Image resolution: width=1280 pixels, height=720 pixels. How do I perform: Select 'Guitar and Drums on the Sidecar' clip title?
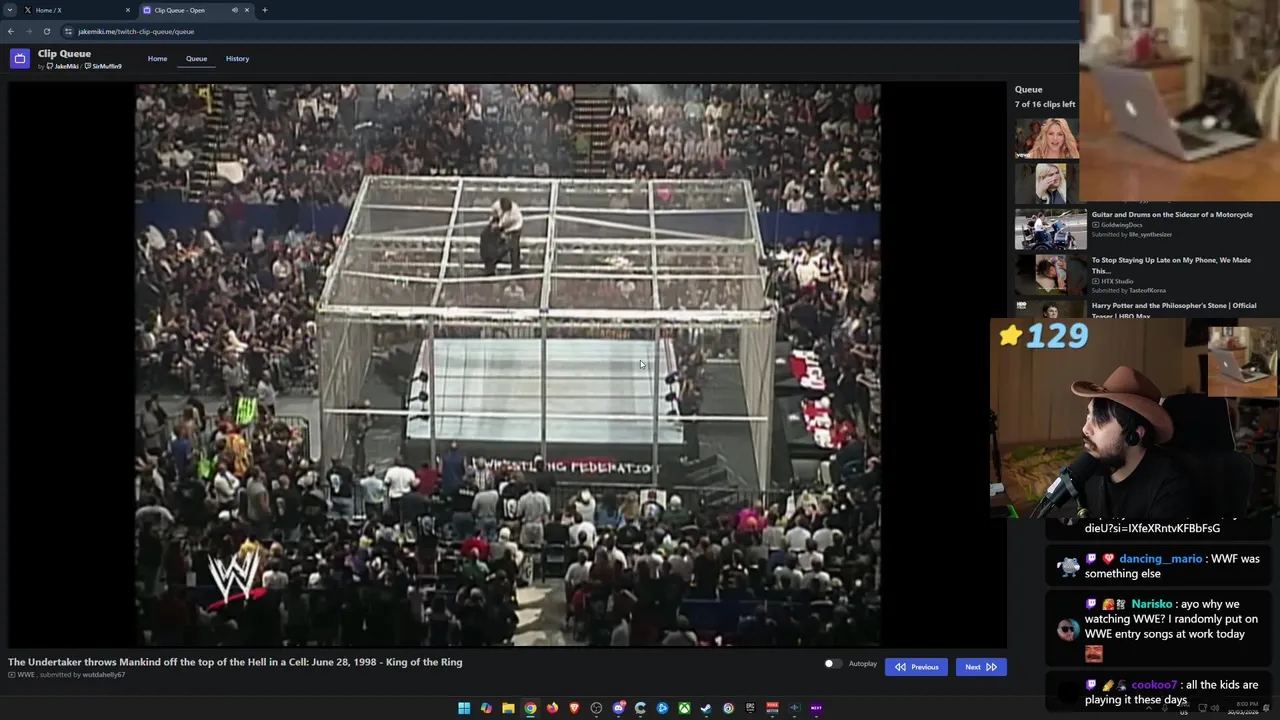click(1172, 214)
